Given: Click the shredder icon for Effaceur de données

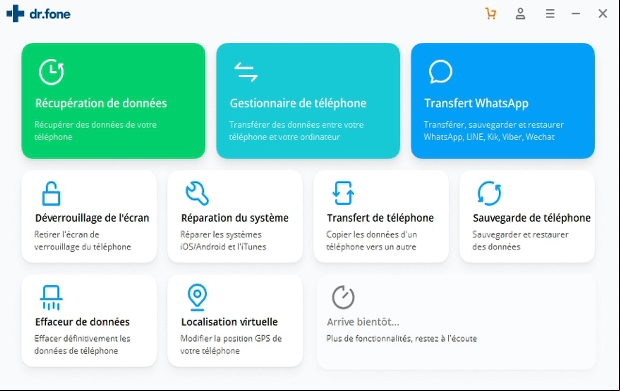Looking at the screenshot, I should [x=51, y=297].
